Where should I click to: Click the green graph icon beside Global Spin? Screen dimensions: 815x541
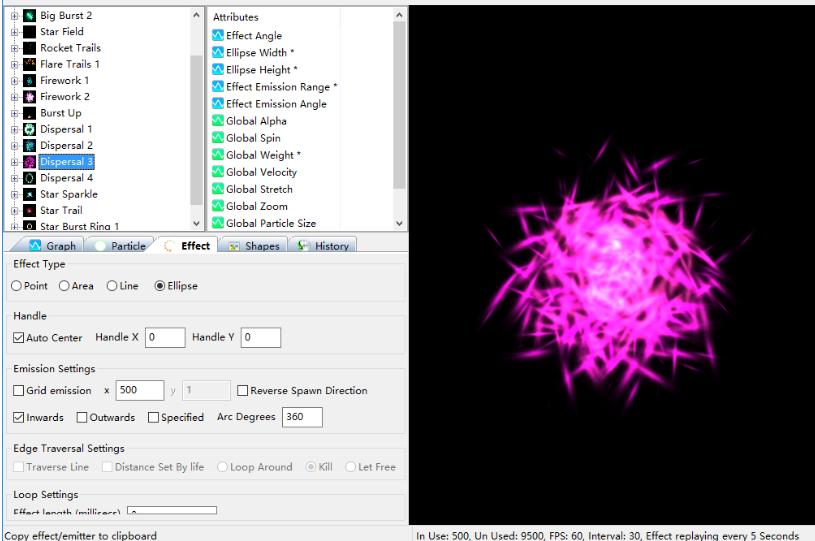click(218, 138)
